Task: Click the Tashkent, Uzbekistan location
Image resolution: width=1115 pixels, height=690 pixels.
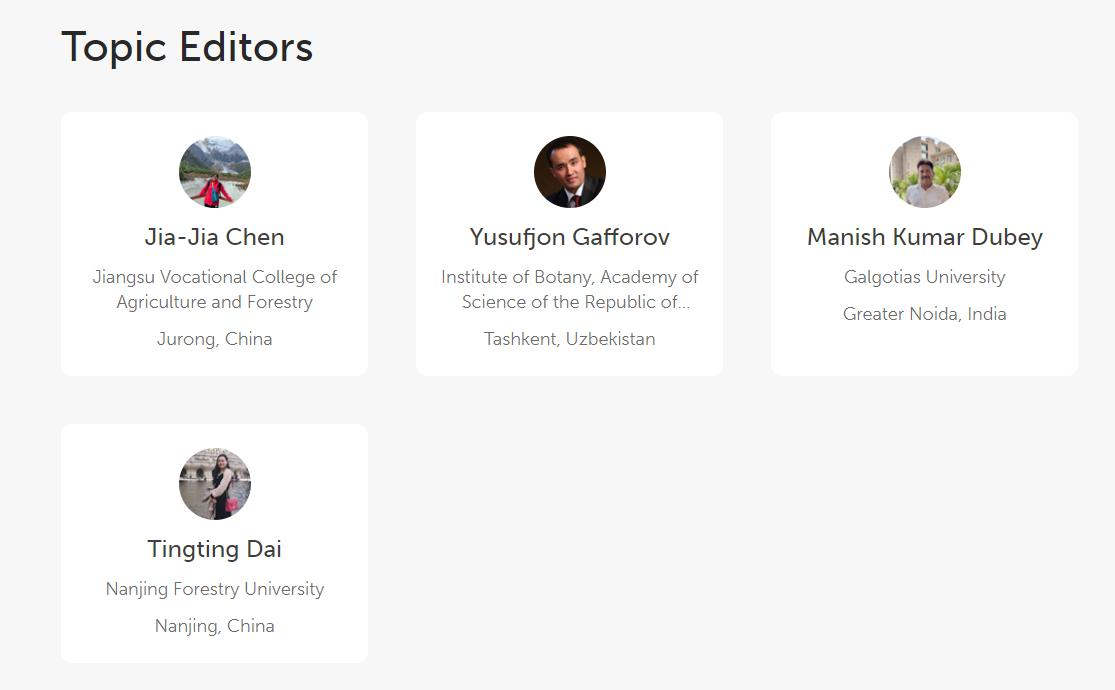Action: point(570,339)
